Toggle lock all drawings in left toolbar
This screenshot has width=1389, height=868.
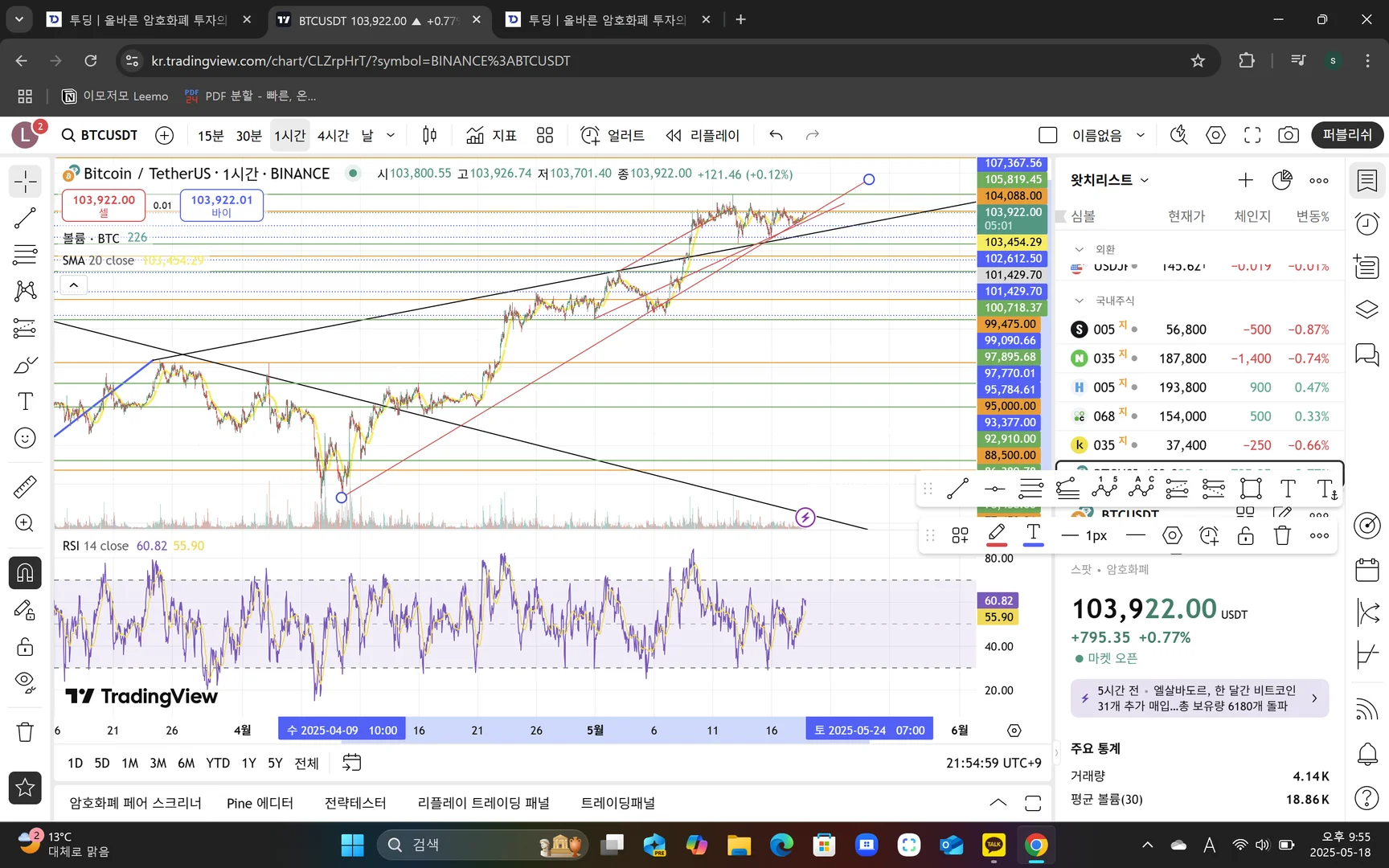pyautogui.click(x=25, y=647)
